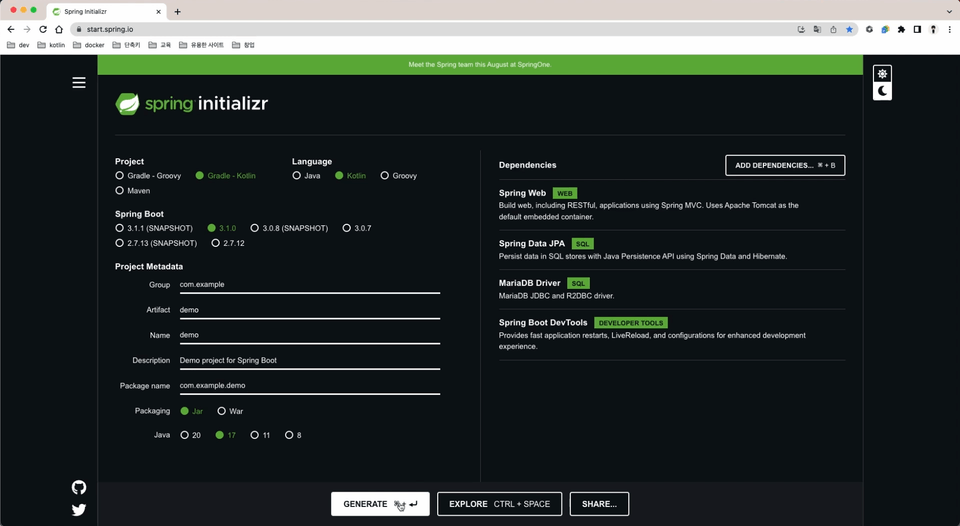Viewport: 960px width, 526px height.
Task: Select Gradle - Groovy project type
Action: click(x=149, y=176)
